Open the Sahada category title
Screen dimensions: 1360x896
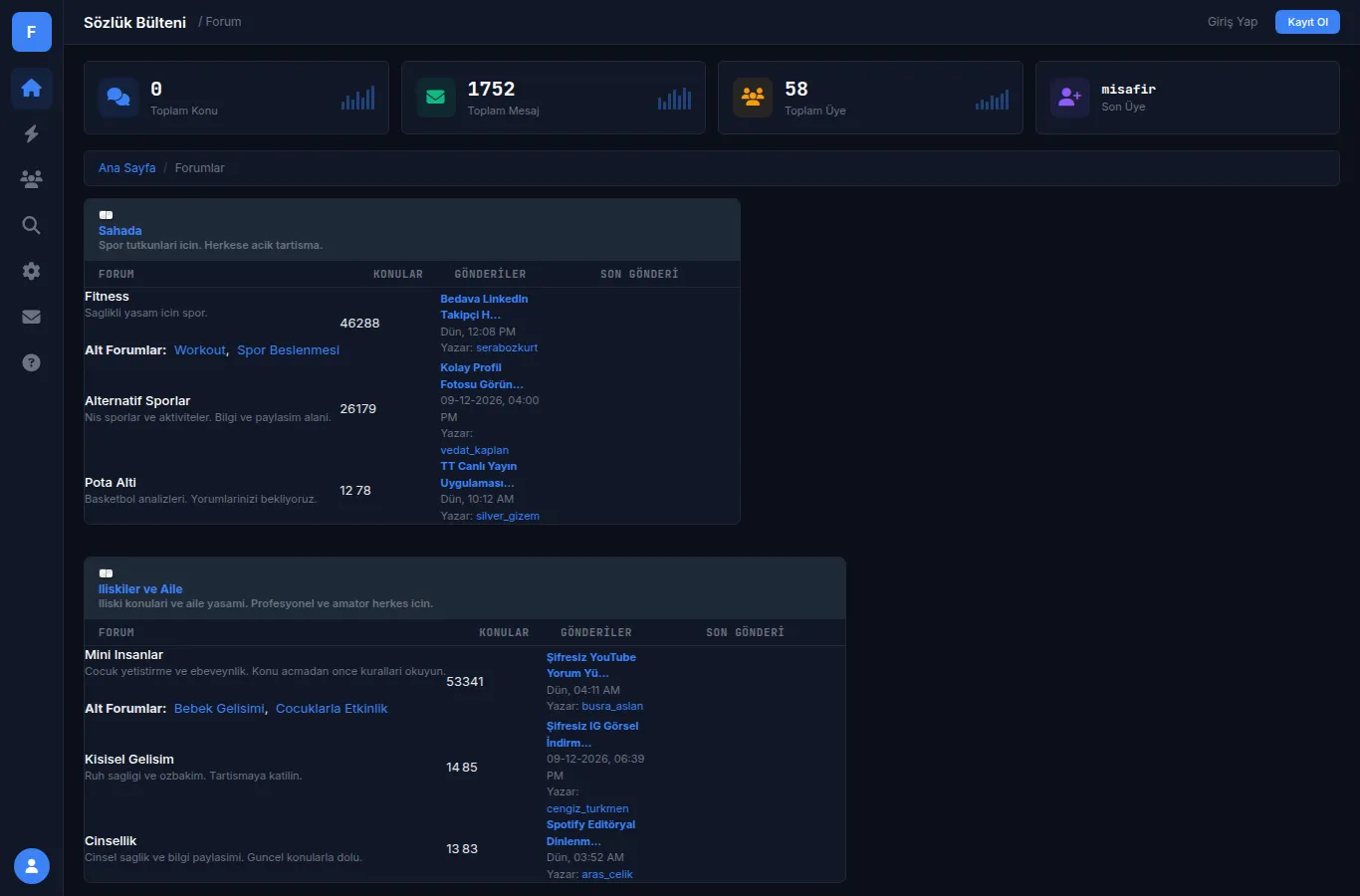(x=119, y=231)
